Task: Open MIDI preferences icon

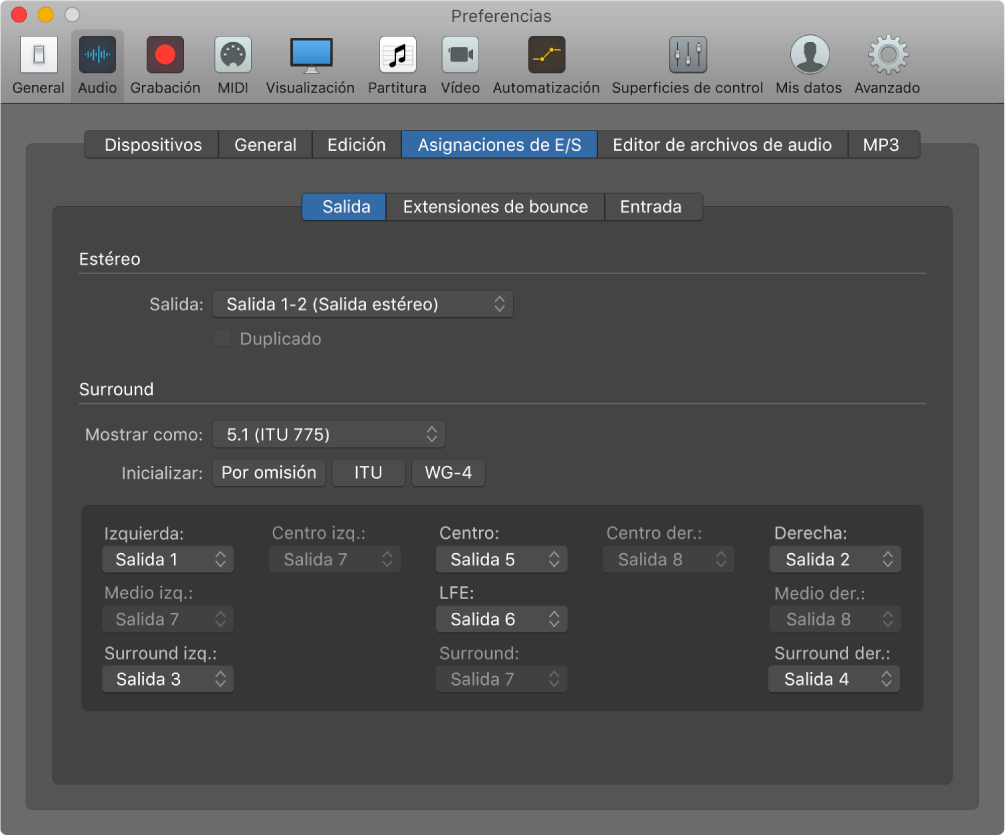Action: point(233,55)
